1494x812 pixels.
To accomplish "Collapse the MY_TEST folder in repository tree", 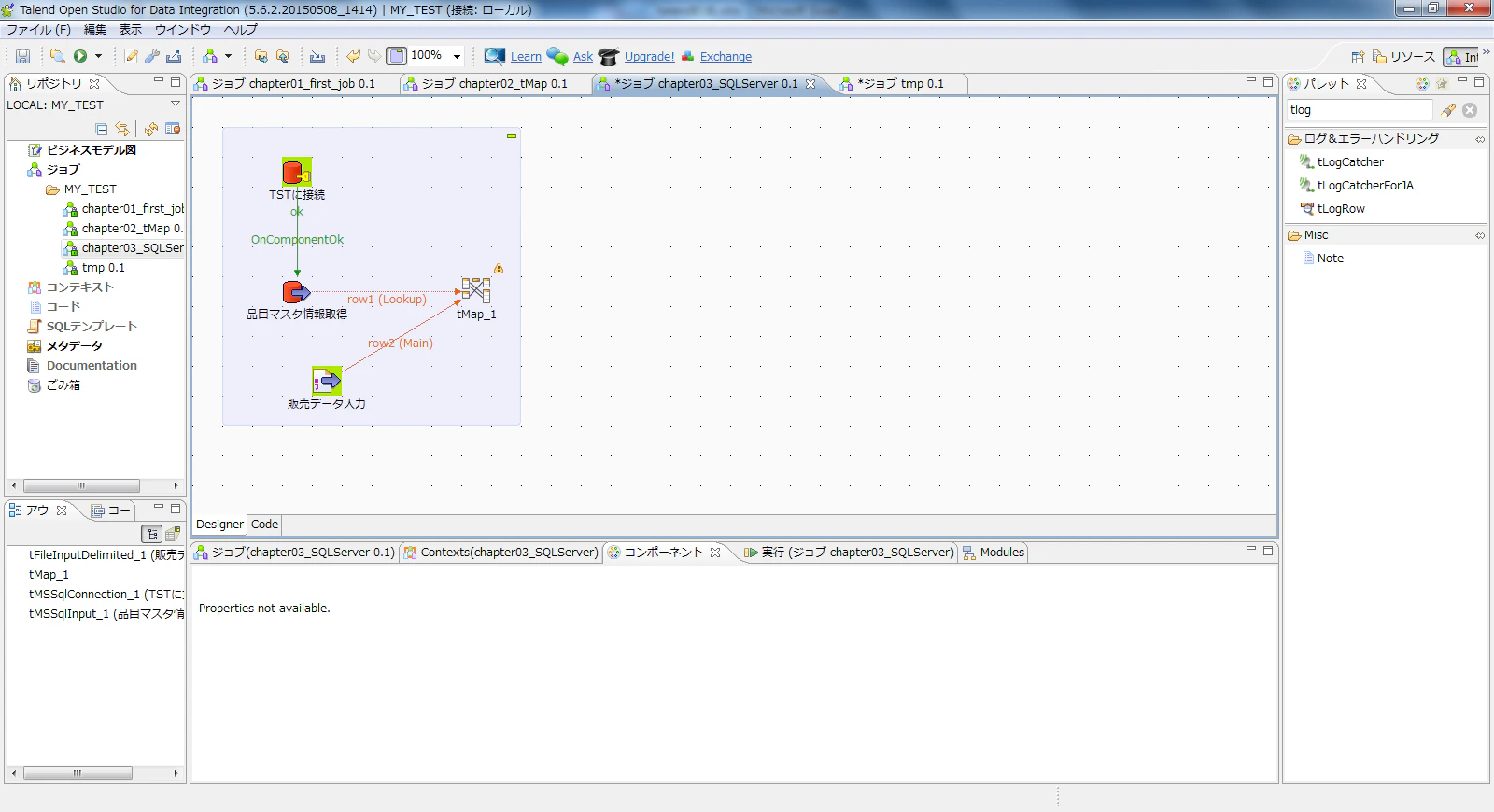I will pyautogui.click(x=37, y=189).
